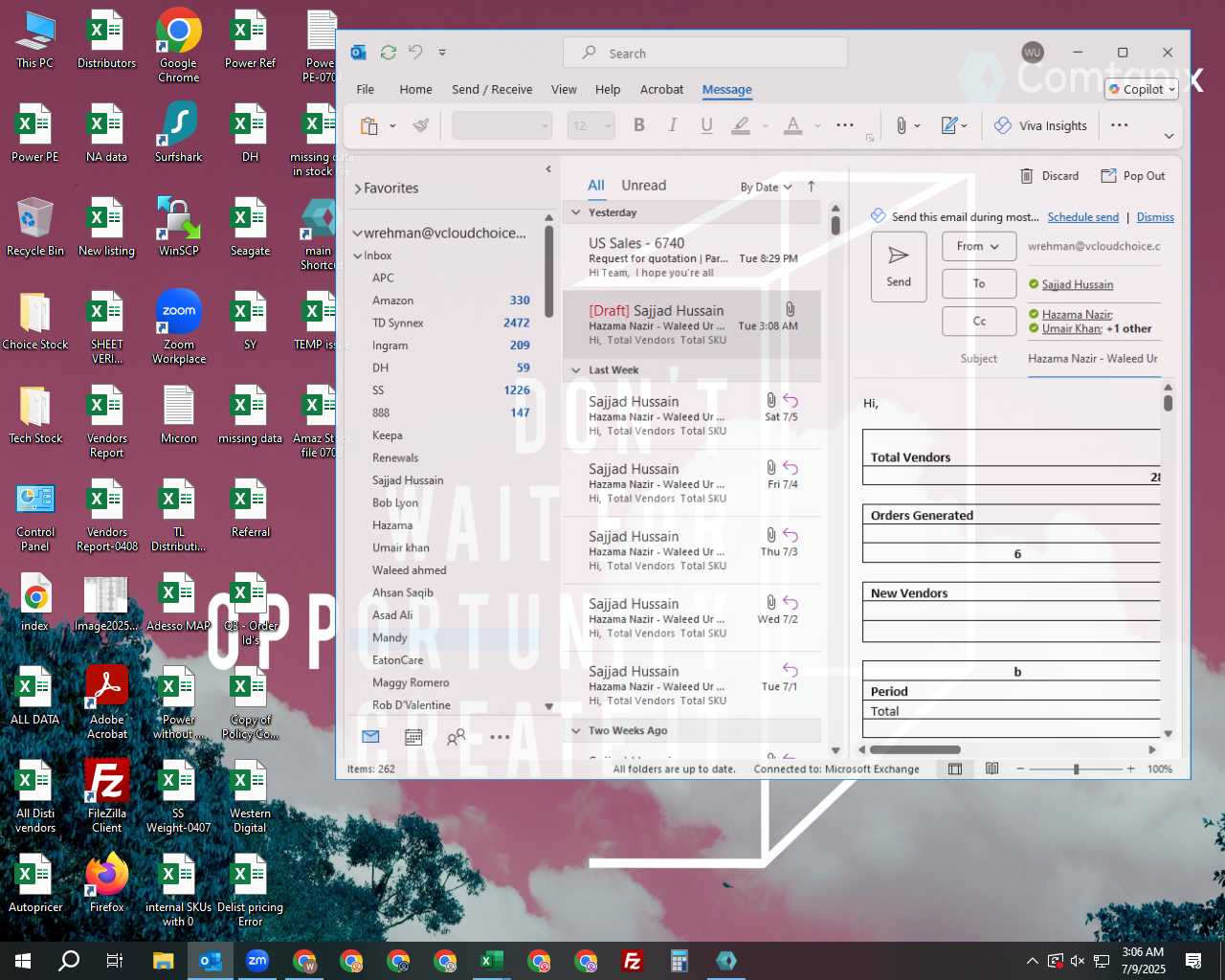Viewport: 1225px width, 980px height.
Task: Click the Undo icon in the title bar
Action: pyautogui.click(x=415, y=53)
